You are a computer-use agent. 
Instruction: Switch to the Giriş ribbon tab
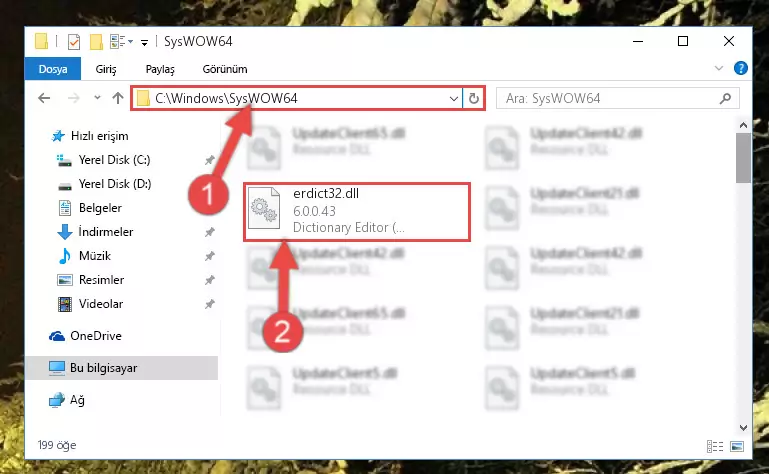pyautogui.click(x=106, y=69)
